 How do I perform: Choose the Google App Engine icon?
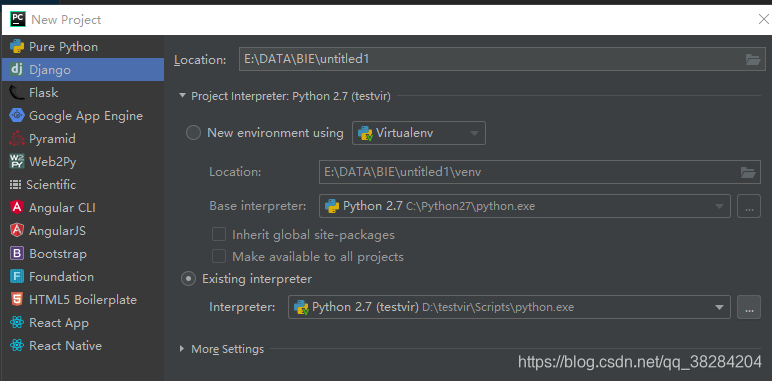(17, 116)
